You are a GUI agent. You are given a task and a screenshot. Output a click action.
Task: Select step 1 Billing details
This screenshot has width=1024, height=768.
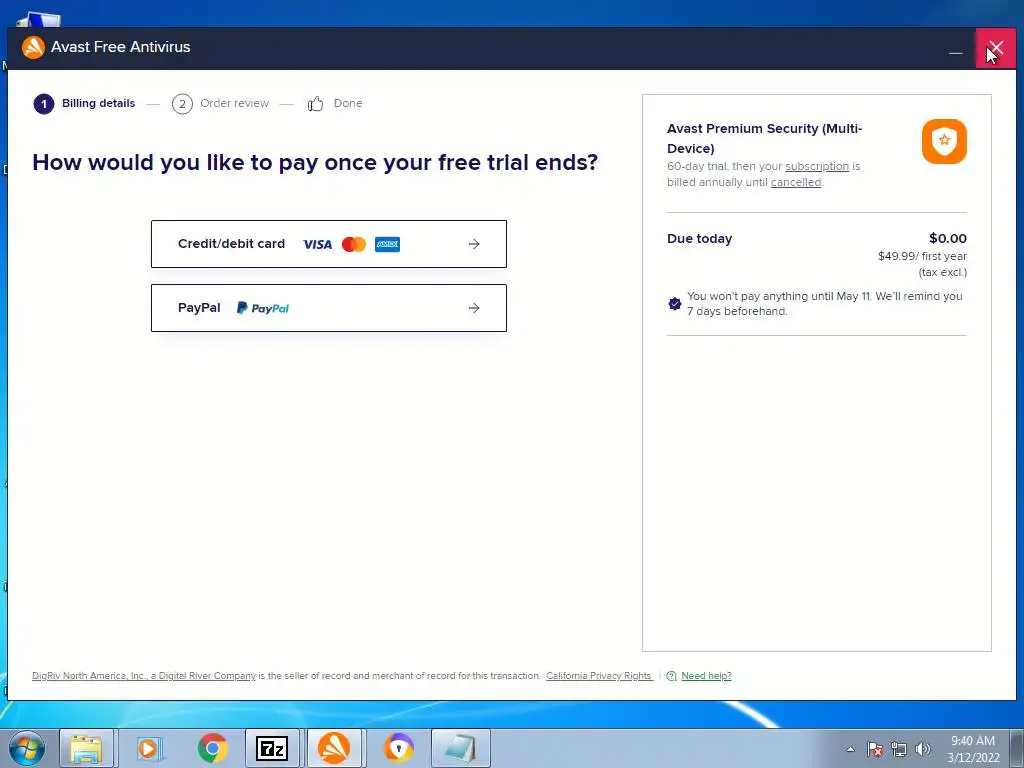(84, 103)
